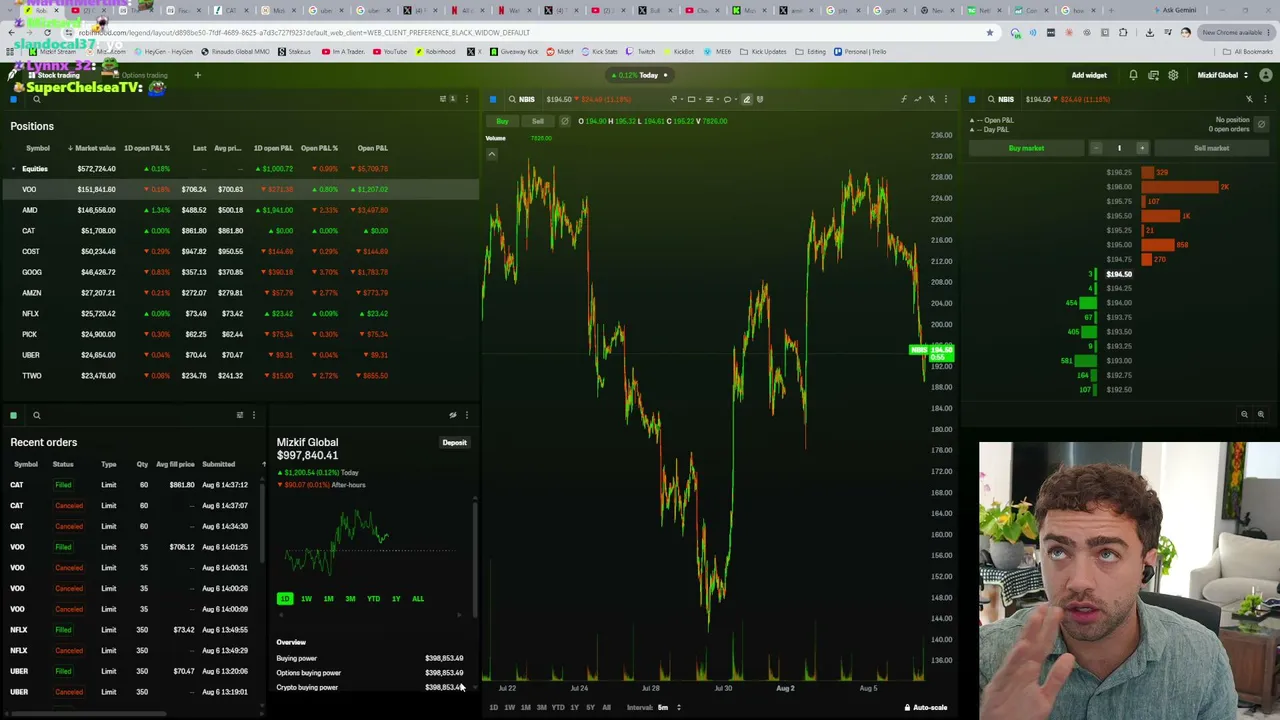This screenshot has width=1280, height=720.
Task: Open the layout library icon beside the bell
Action: [1153, 75]
